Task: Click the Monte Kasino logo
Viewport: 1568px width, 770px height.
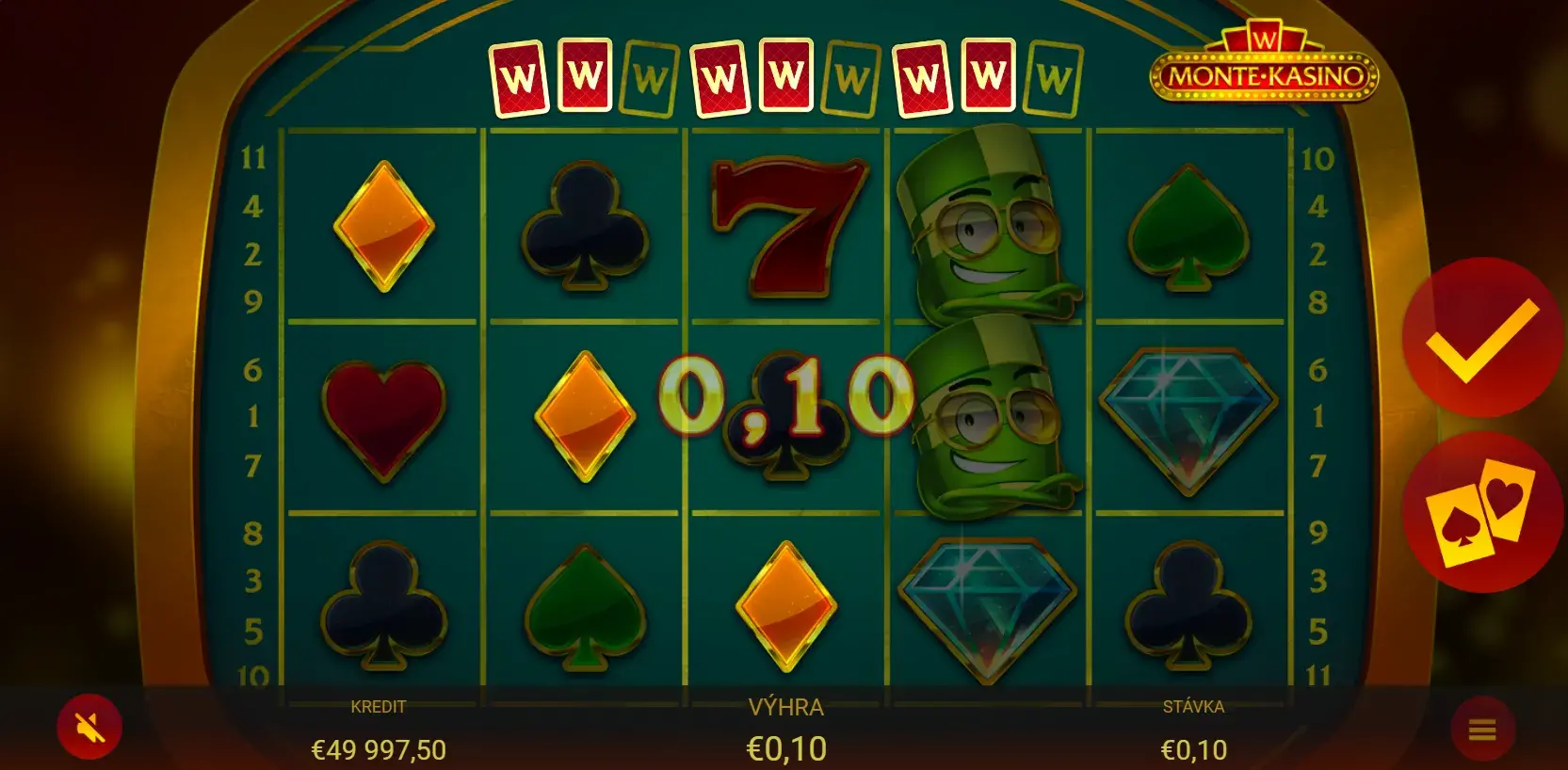Action: pyautogui.click(x=1264, y=62)
